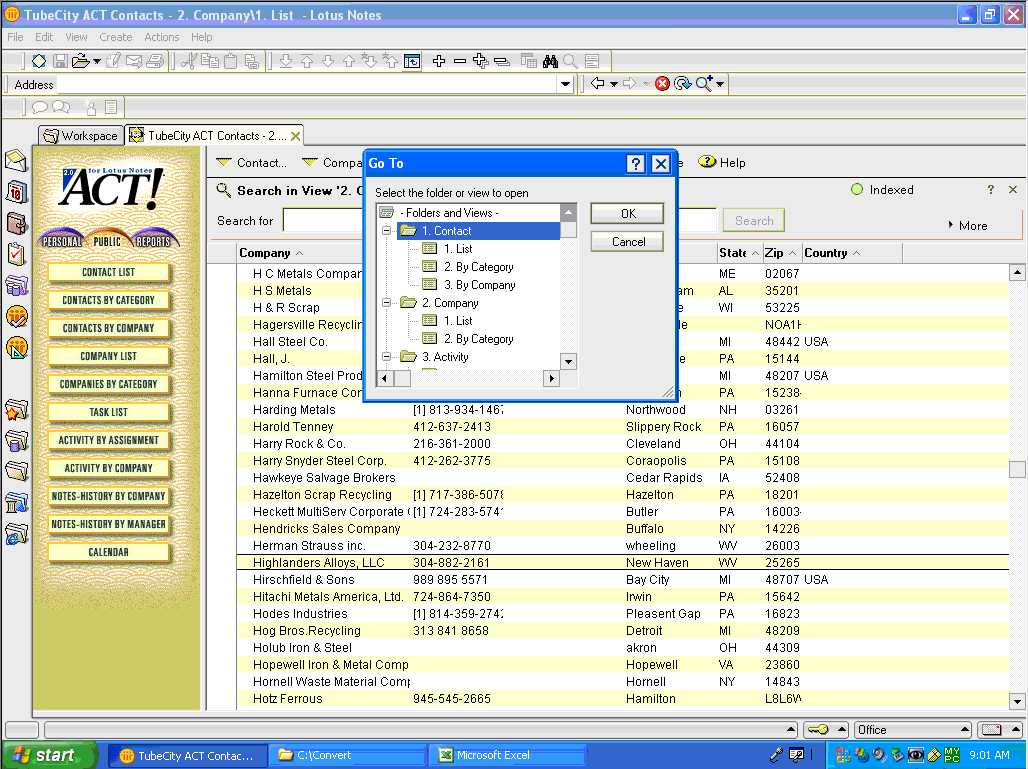Open the dropdown arrow next to File Open
Viewport: 1028px width, 769px height.
(97, 62)
